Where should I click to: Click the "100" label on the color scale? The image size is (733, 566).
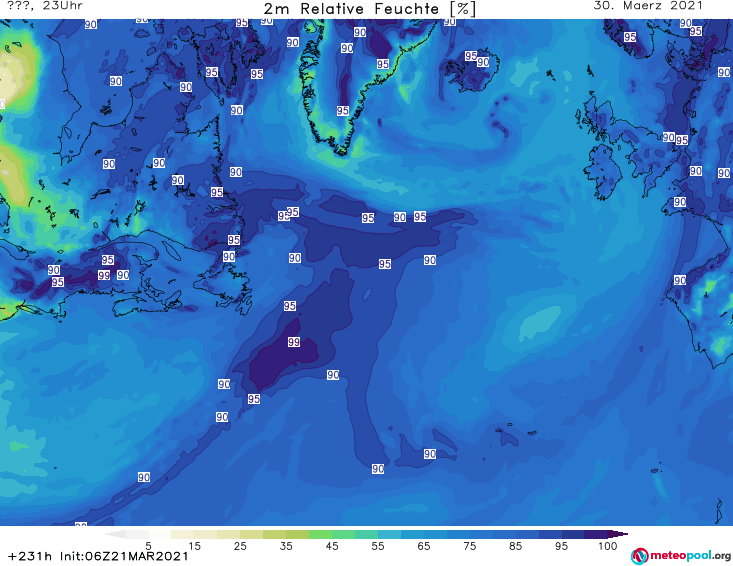click(x=607, y=546)
